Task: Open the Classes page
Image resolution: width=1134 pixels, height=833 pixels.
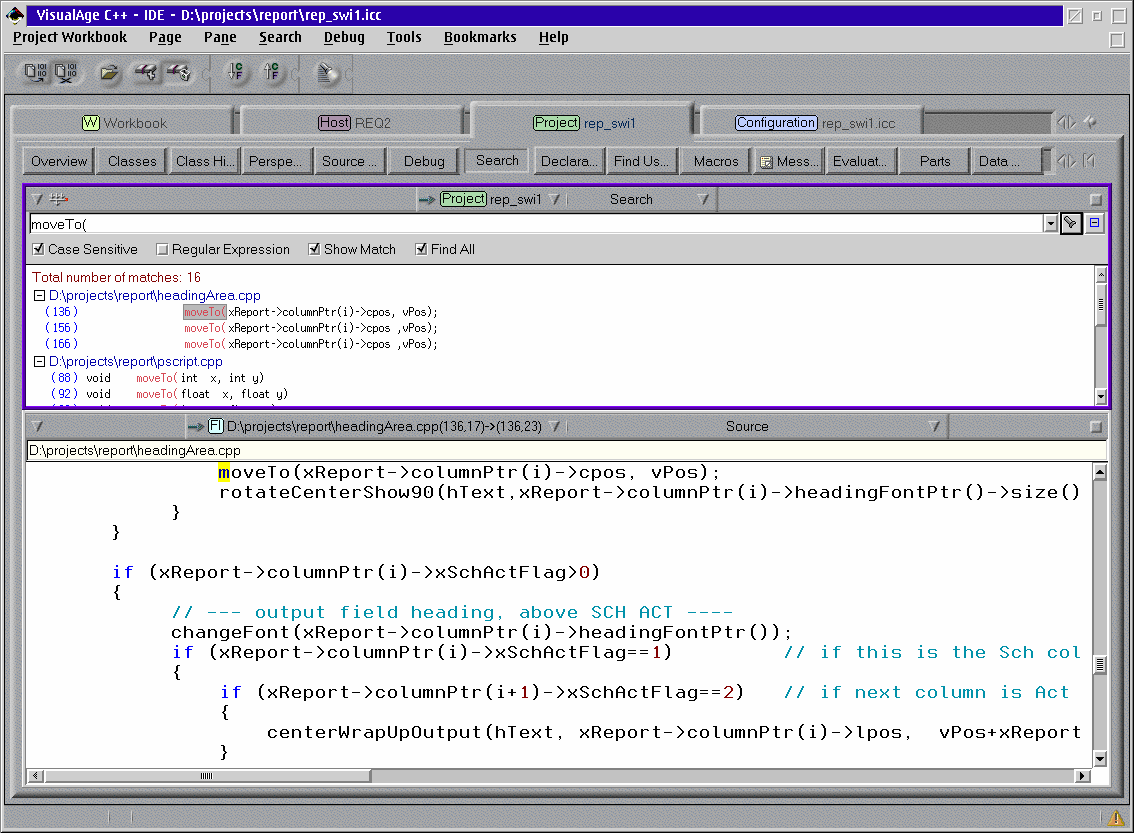Action: [132, 161]
